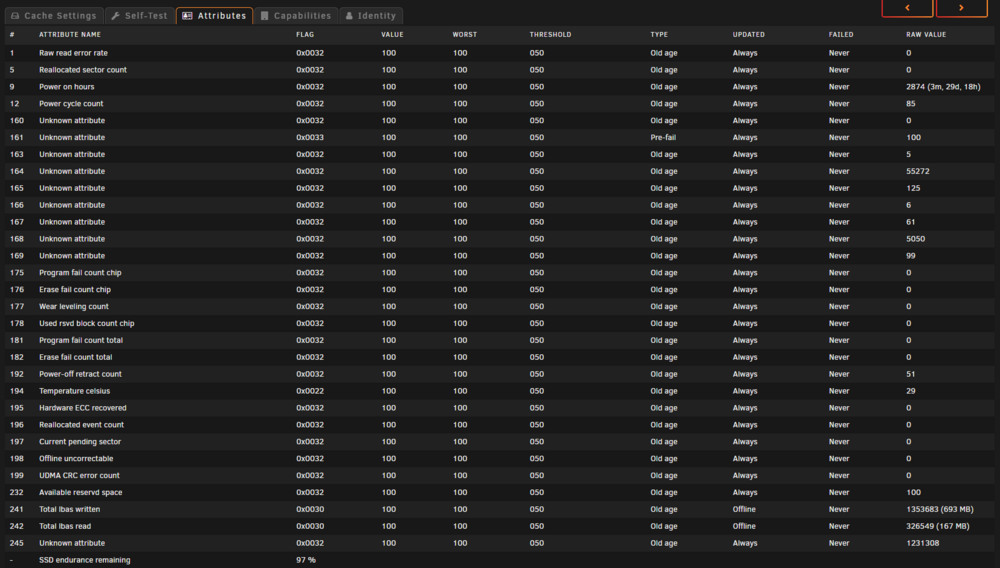Click attribute number 245
Viewport: 1000px width, 568px height.
17,543
